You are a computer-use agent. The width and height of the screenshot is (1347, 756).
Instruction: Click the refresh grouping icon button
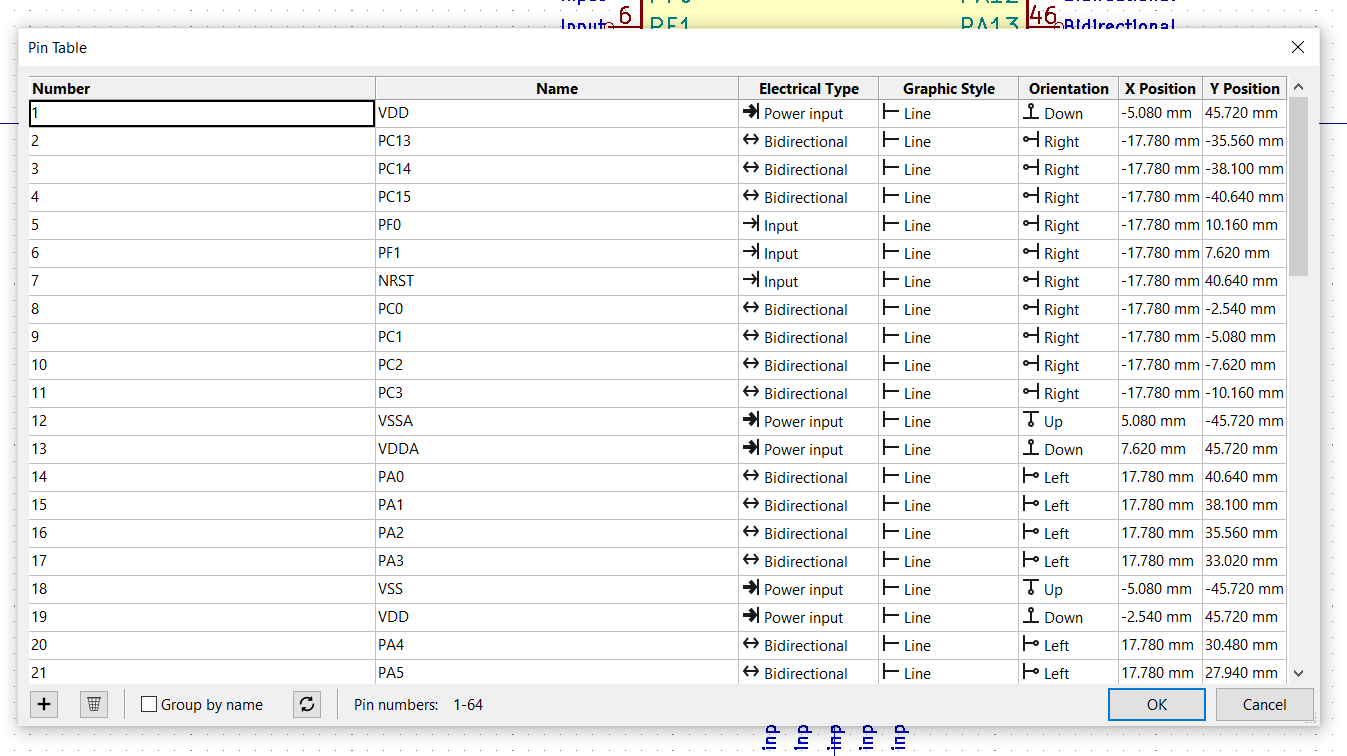pos(307,704)
